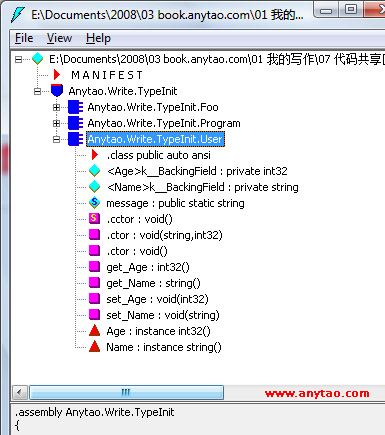
Task: Open the View menu
Action: (x=59, y=38)
